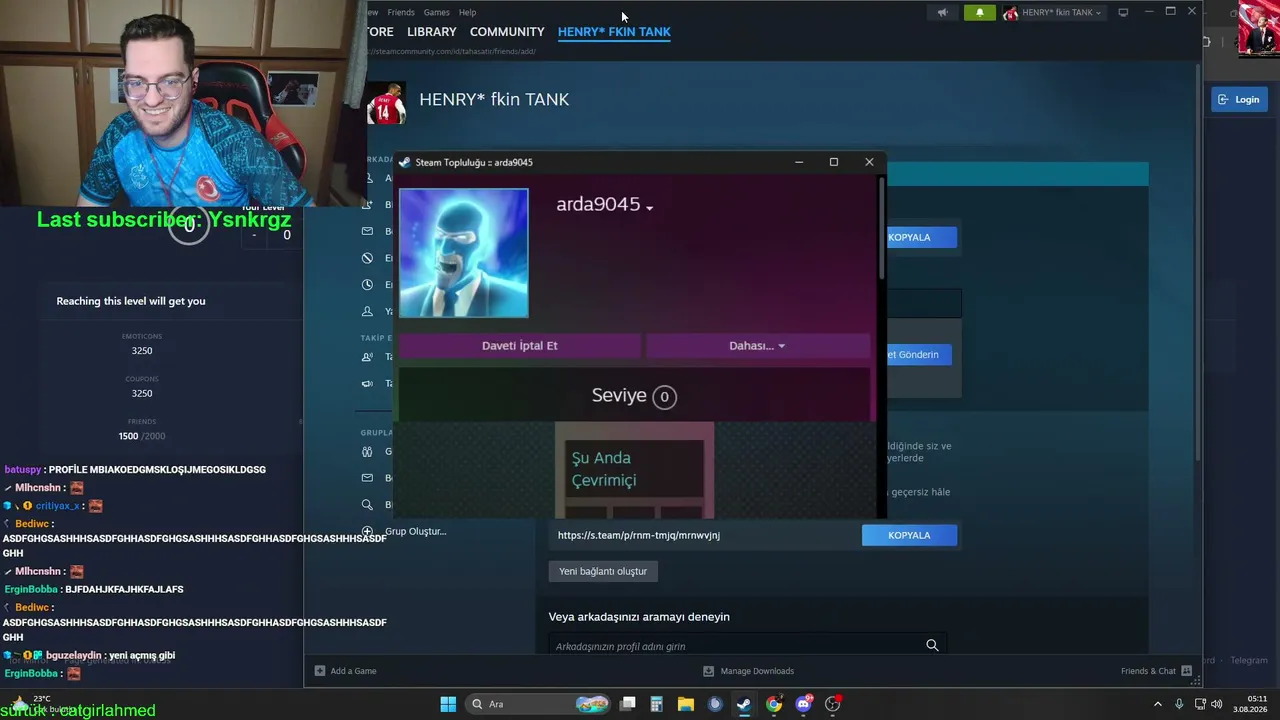Click the HENRY* fkin TANK page heading
1280x720 pixels.
494,99
